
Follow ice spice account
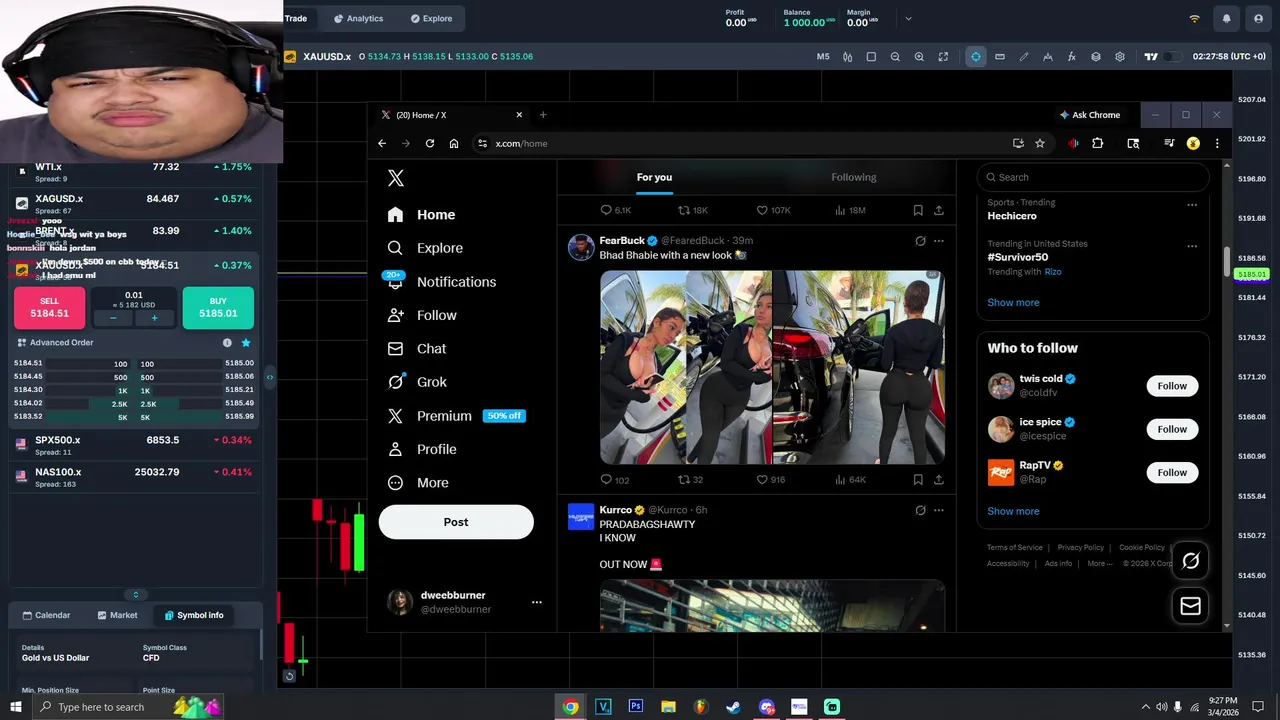coord(1172,429)
